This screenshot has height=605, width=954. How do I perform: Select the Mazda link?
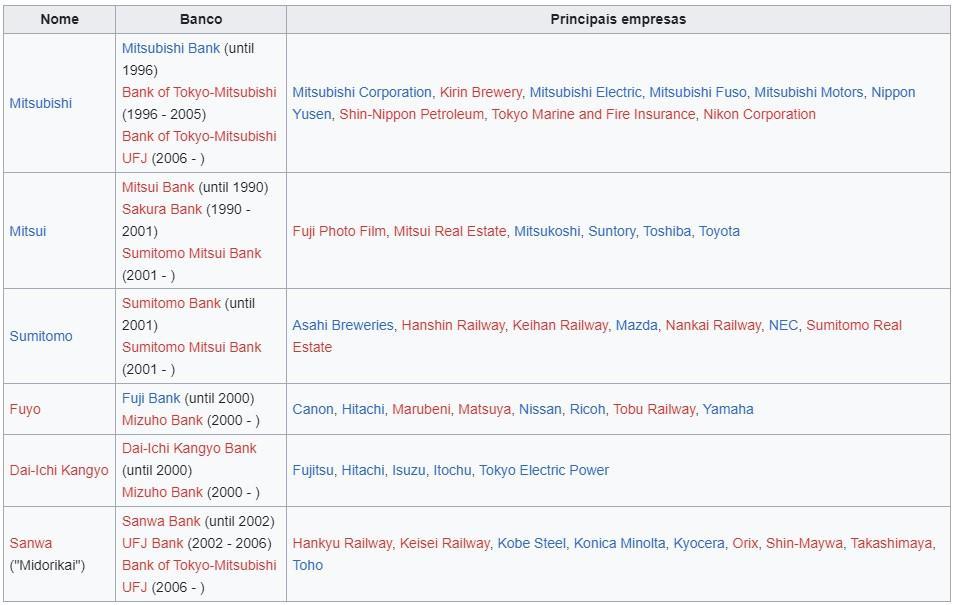tap(636, 326)
